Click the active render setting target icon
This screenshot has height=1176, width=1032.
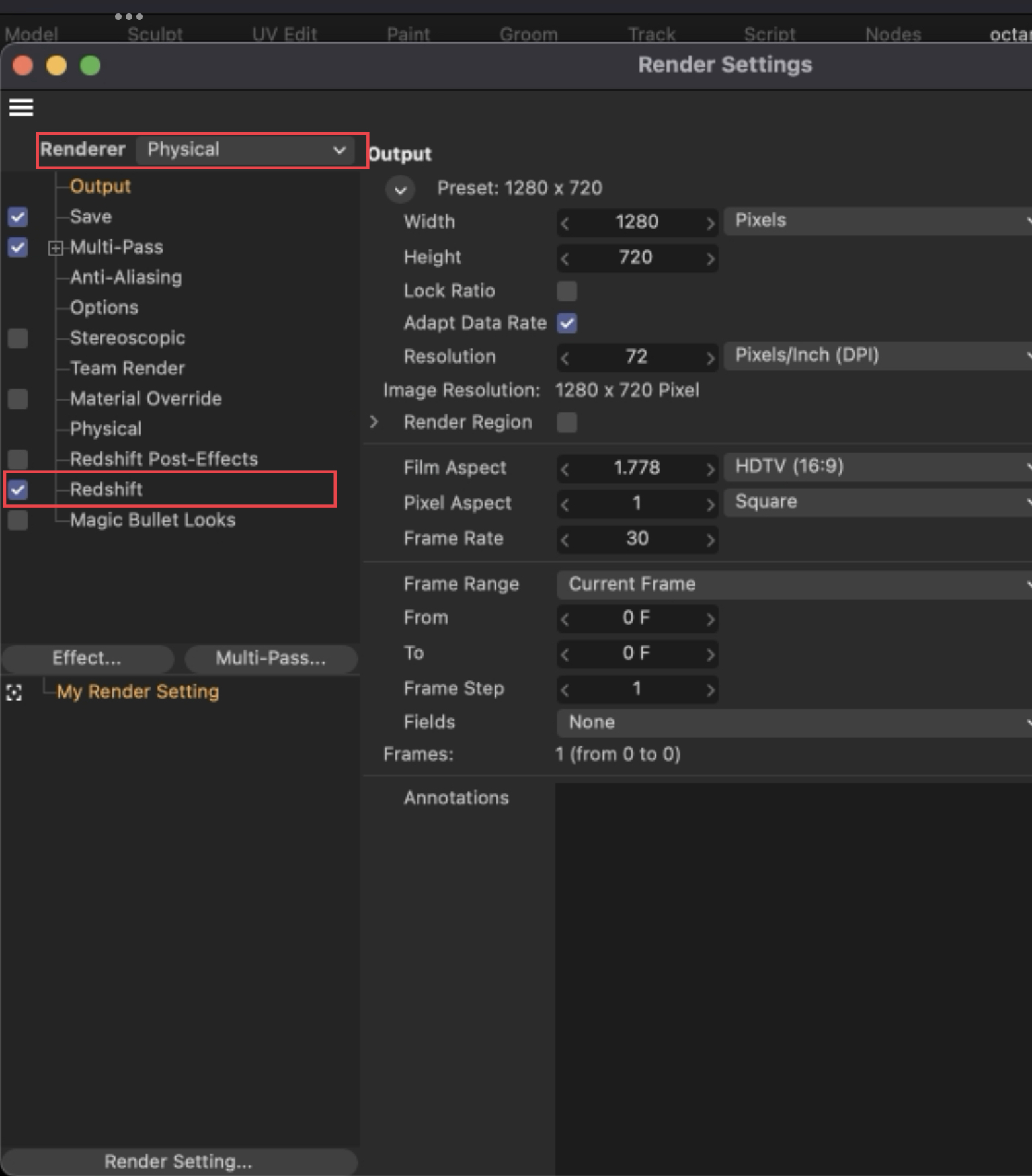(14, 692)
